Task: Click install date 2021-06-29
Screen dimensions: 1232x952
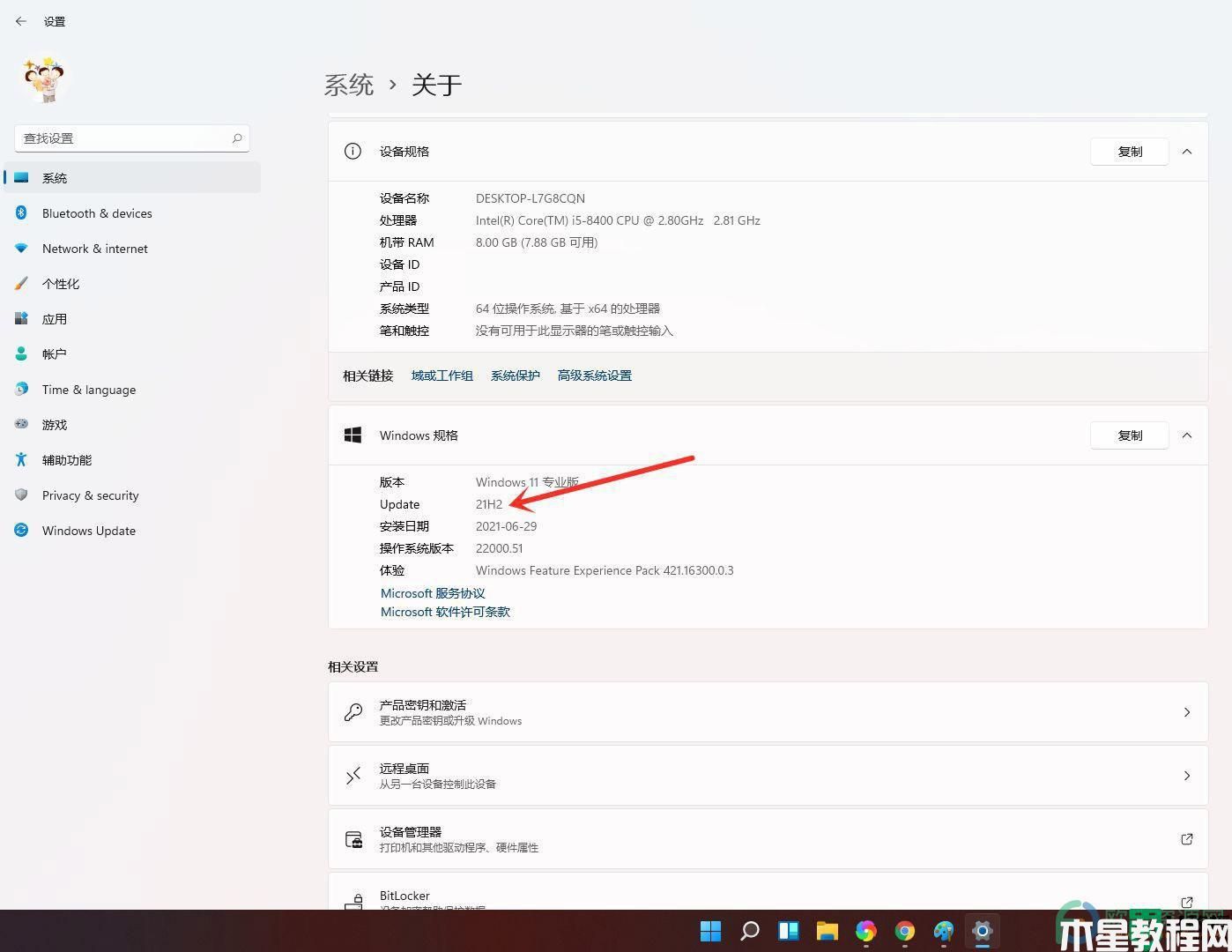Action: [x=507, y=526]
